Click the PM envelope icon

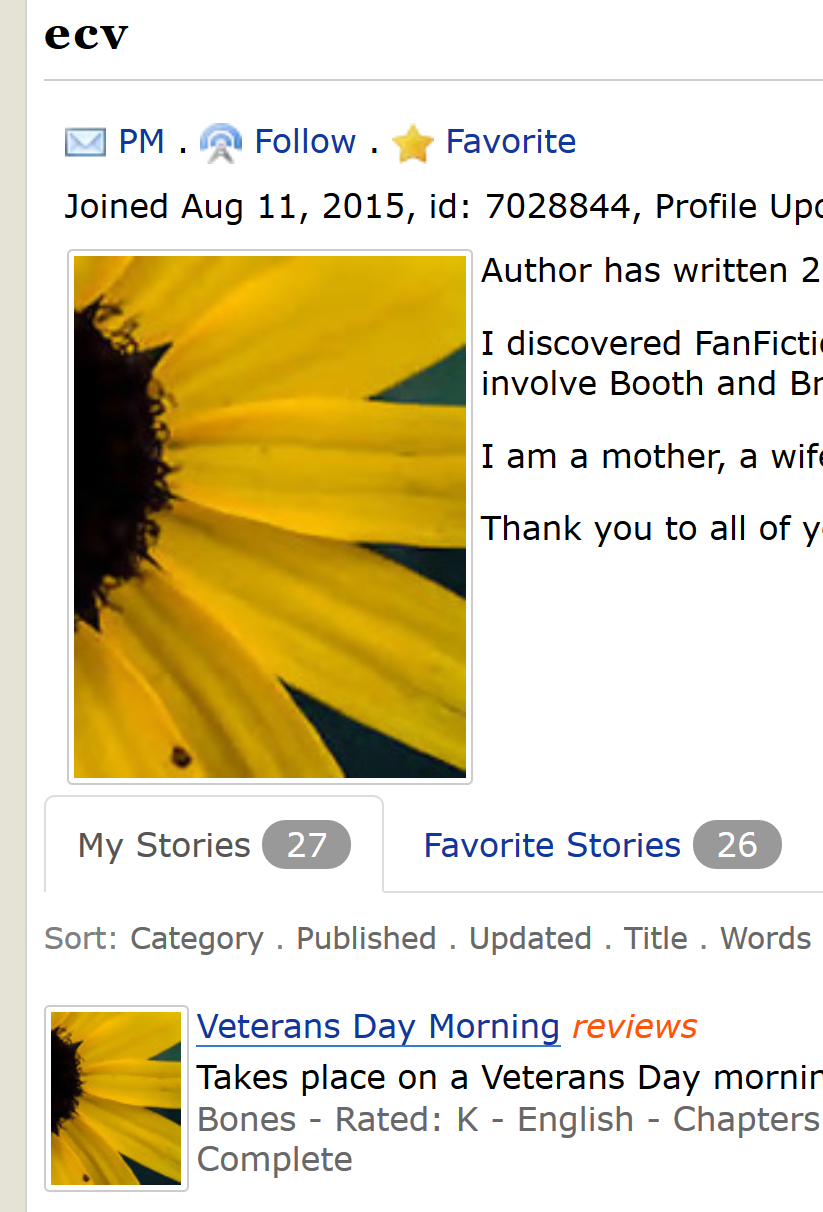(85, 143)
